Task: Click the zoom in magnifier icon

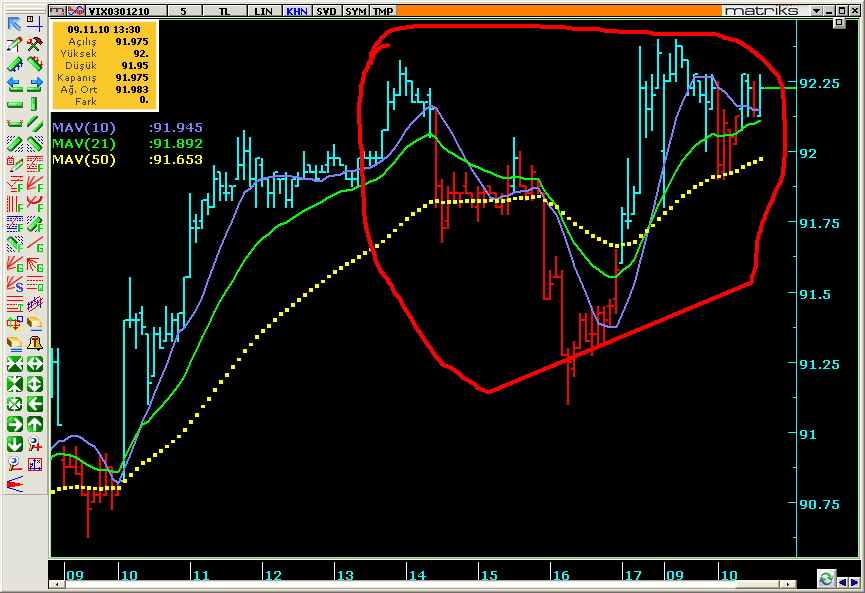Action: pos(34,444)
